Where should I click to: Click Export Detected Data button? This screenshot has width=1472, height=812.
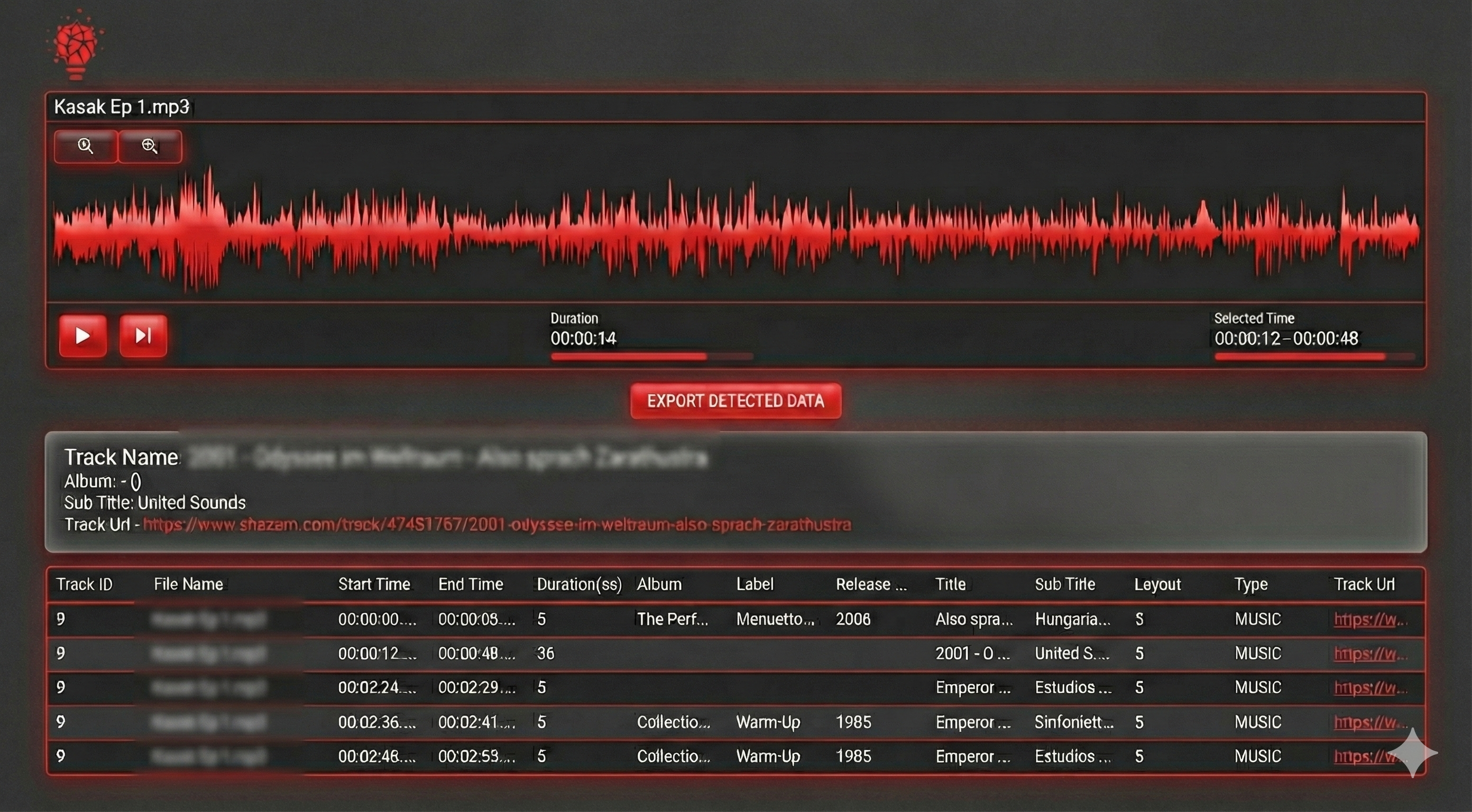point(735,401)
